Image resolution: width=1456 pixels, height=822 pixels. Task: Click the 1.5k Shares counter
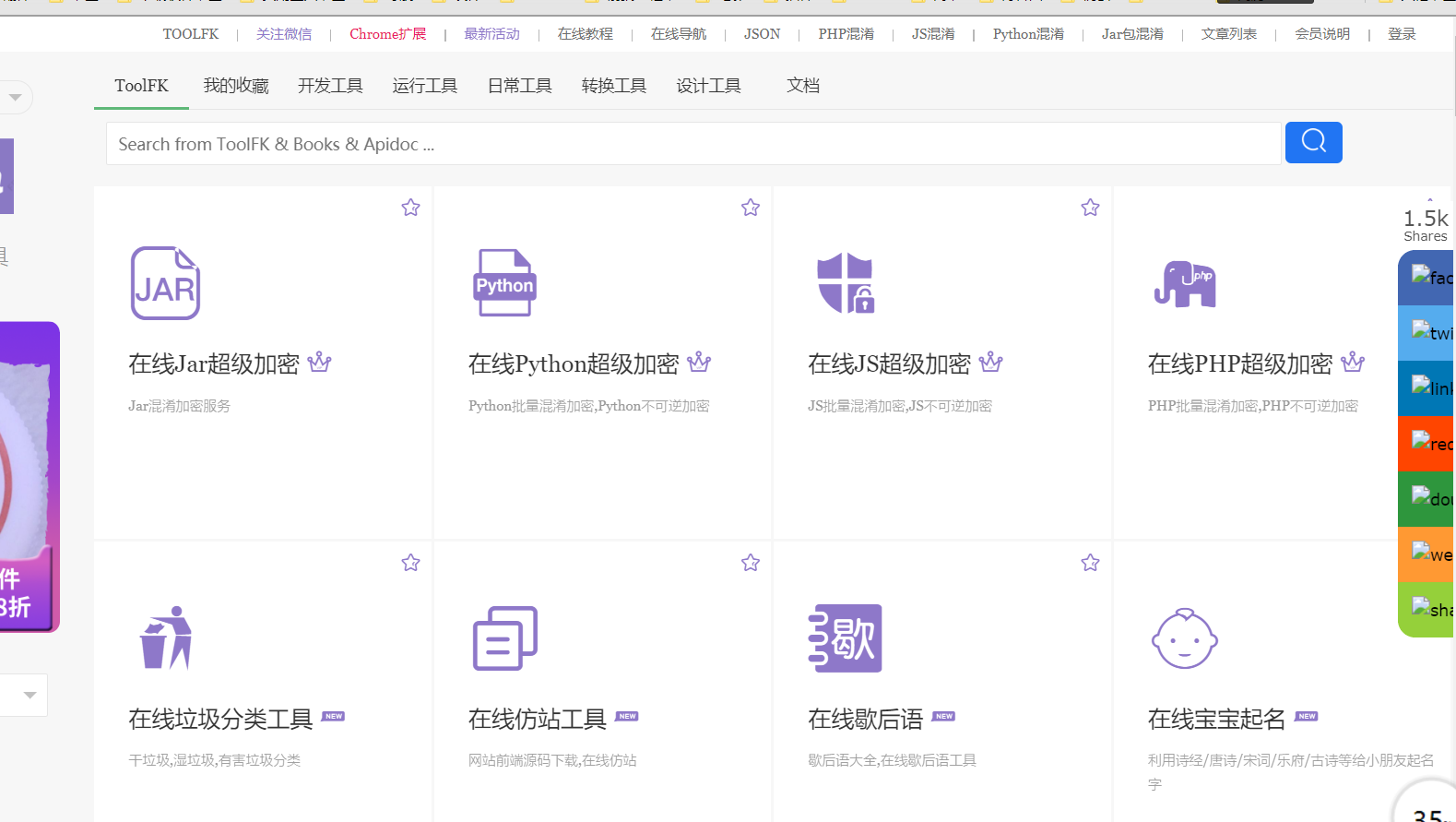1426,224
